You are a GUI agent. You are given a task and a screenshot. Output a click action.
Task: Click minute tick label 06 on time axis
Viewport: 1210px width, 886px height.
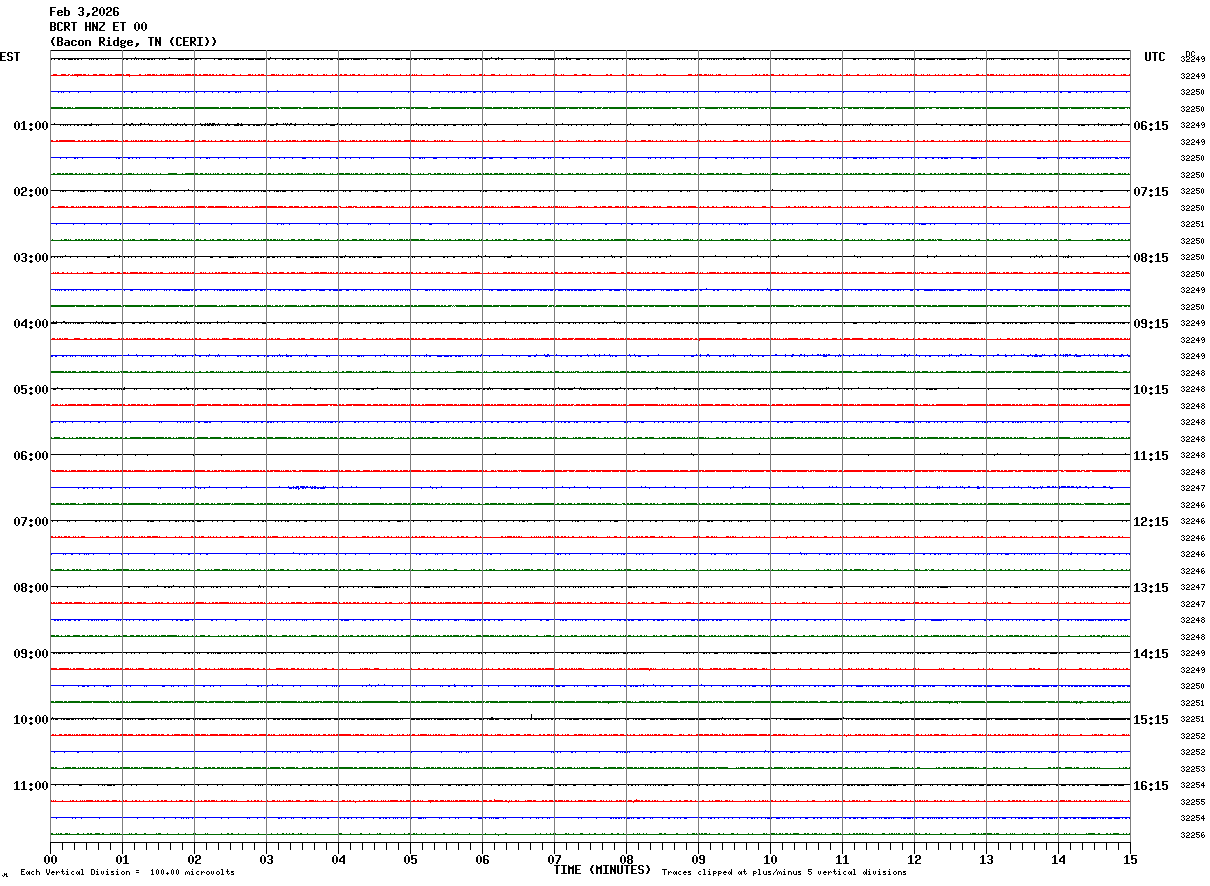pos(482,859)
